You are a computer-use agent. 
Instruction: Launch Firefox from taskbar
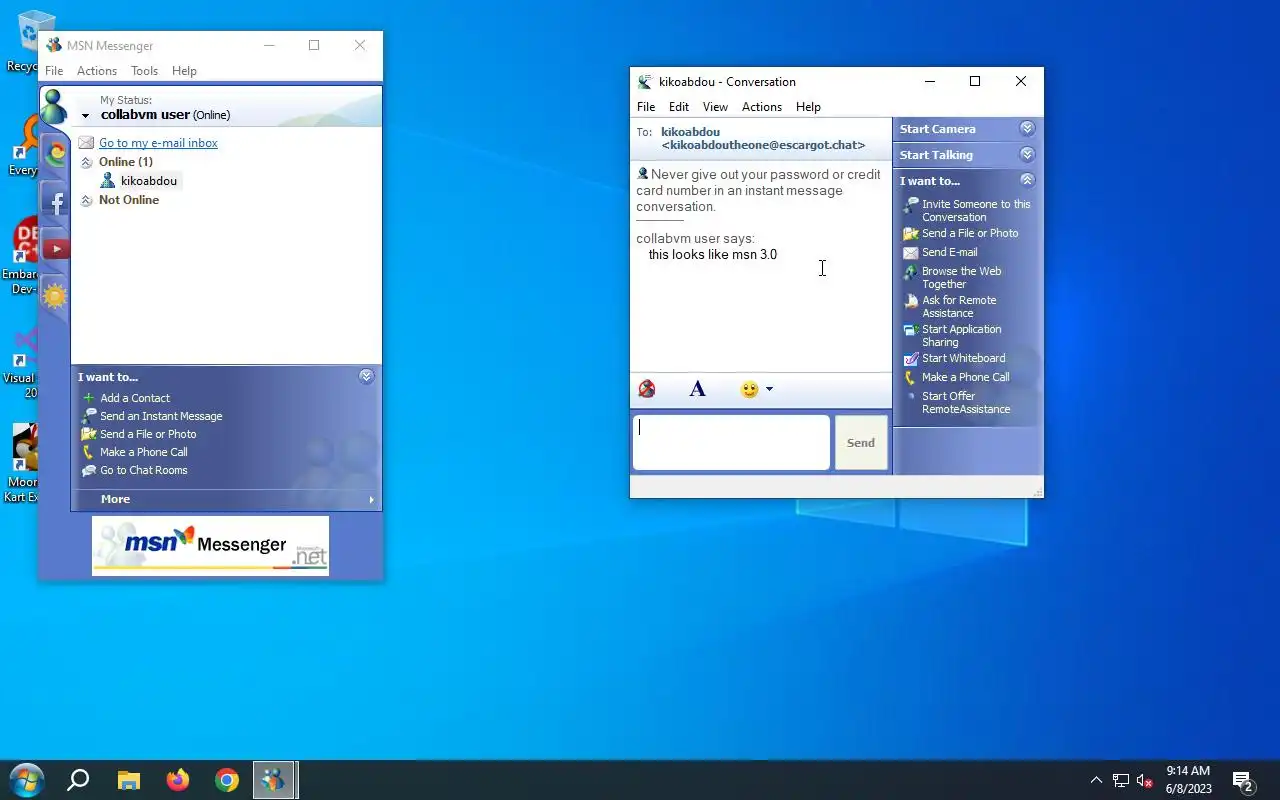click(x=178, y=780)
